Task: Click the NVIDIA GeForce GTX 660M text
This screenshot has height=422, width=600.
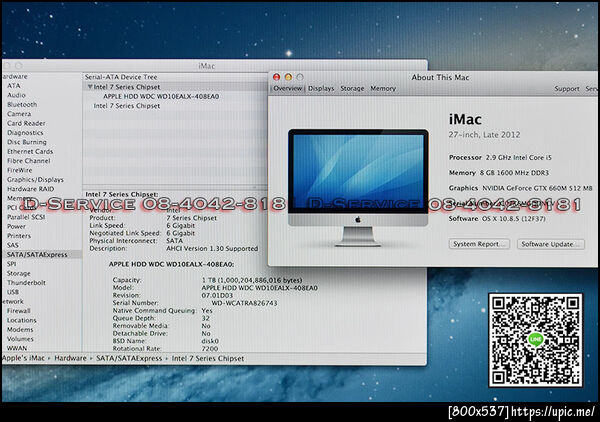Action: tap(537, 188)
